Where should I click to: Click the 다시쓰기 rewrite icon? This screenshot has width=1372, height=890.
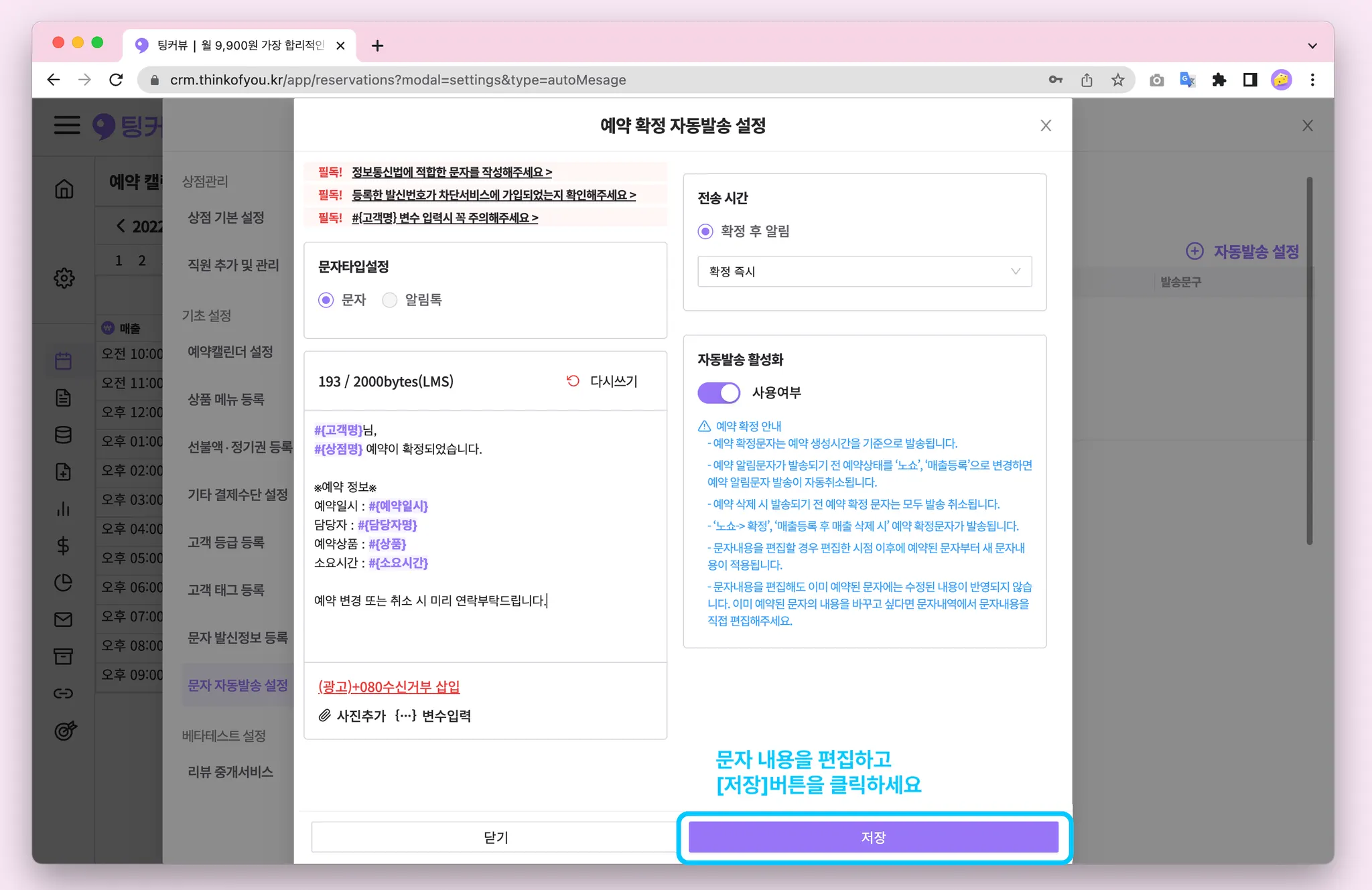[573, 381]
